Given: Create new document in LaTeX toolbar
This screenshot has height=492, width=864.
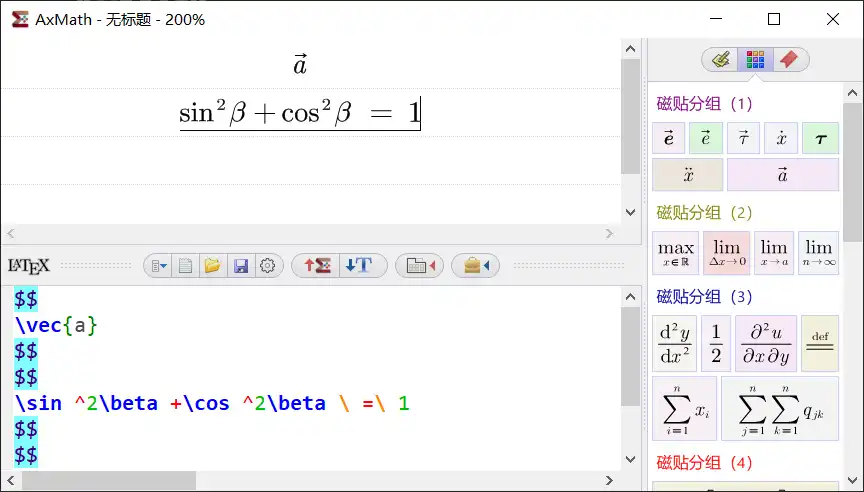Looking at the screenshot, I should pyautogui.click(x=185, y=266).
